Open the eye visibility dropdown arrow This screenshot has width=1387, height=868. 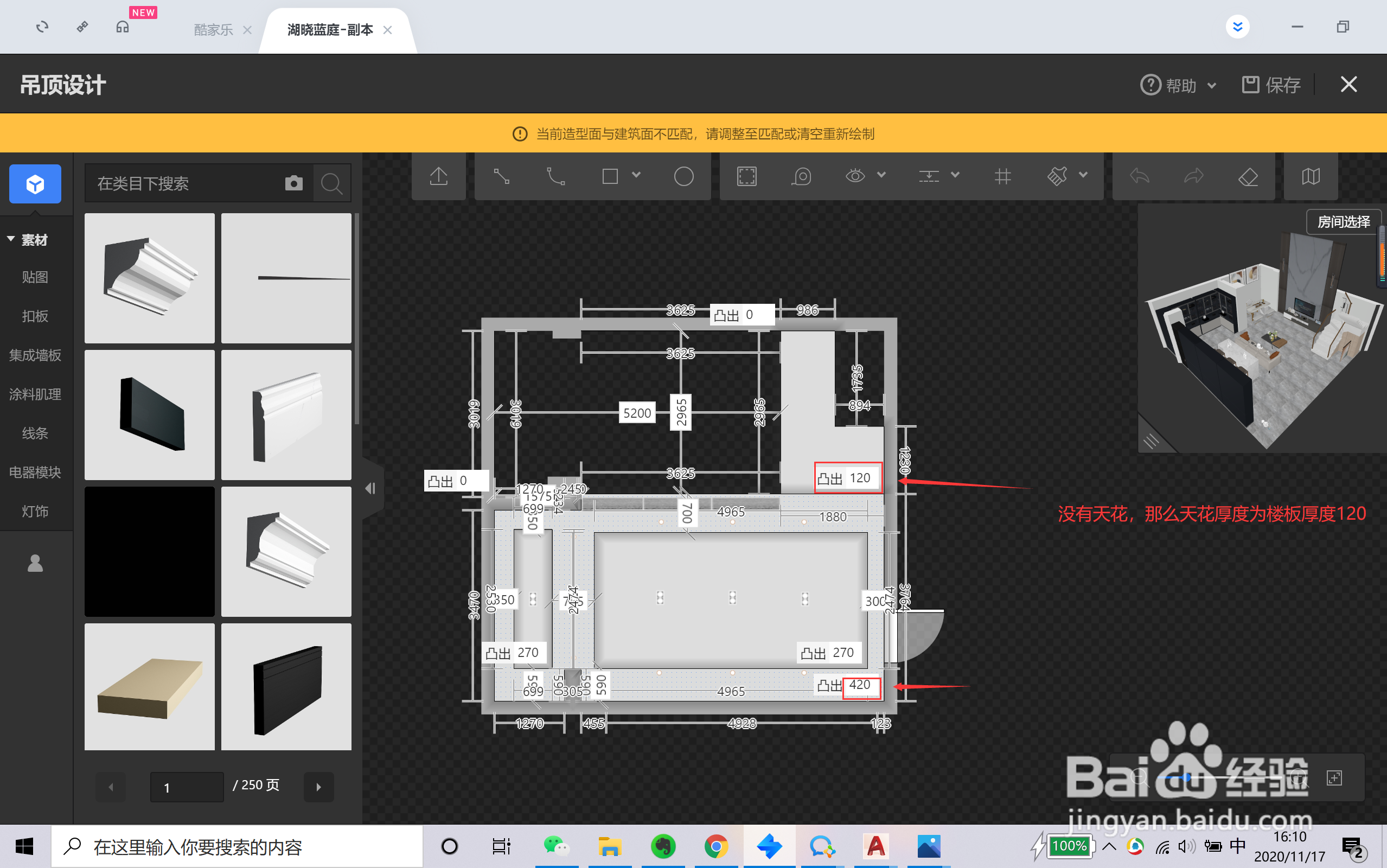[x=881, y=175]
